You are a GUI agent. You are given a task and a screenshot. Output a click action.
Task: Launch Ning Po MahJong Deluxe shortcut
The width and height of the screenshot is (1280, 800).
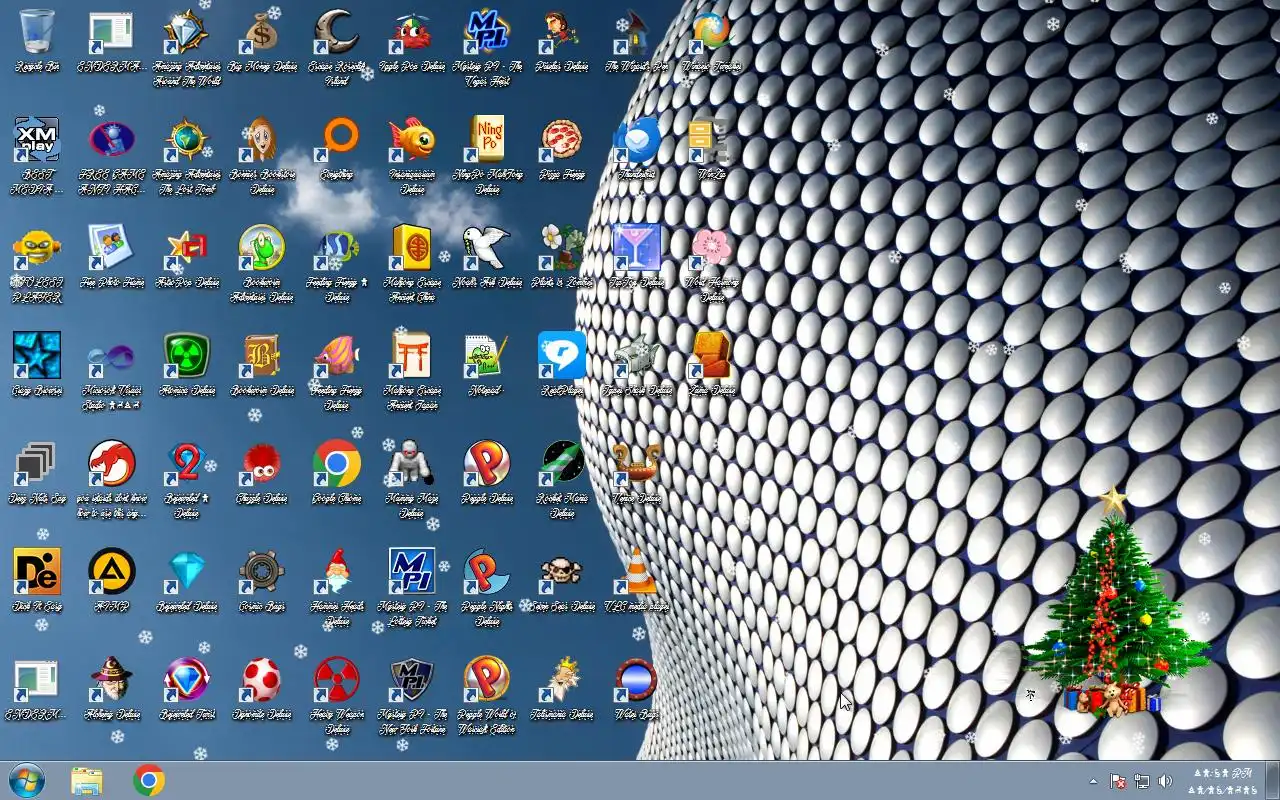click(x=487, y=140)
